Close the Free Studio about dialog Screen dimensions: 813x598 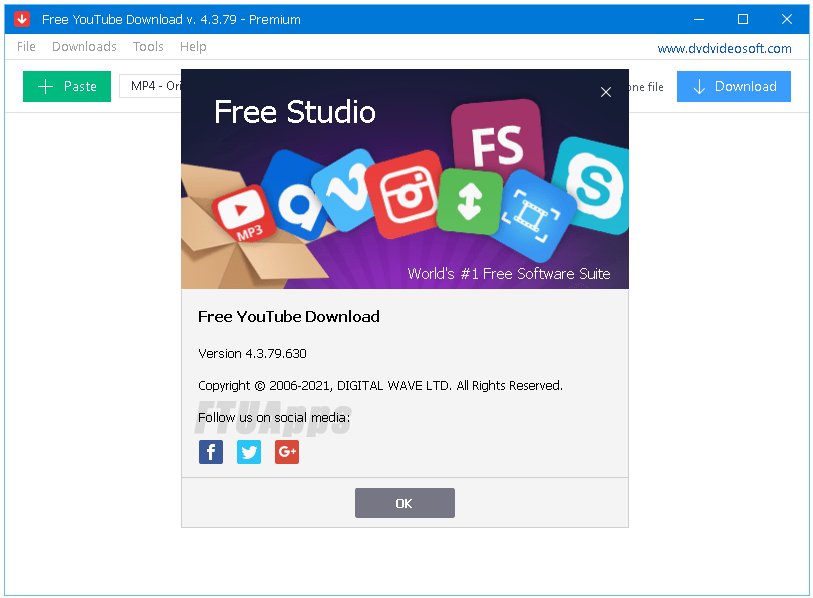click(x=606, y=92)
